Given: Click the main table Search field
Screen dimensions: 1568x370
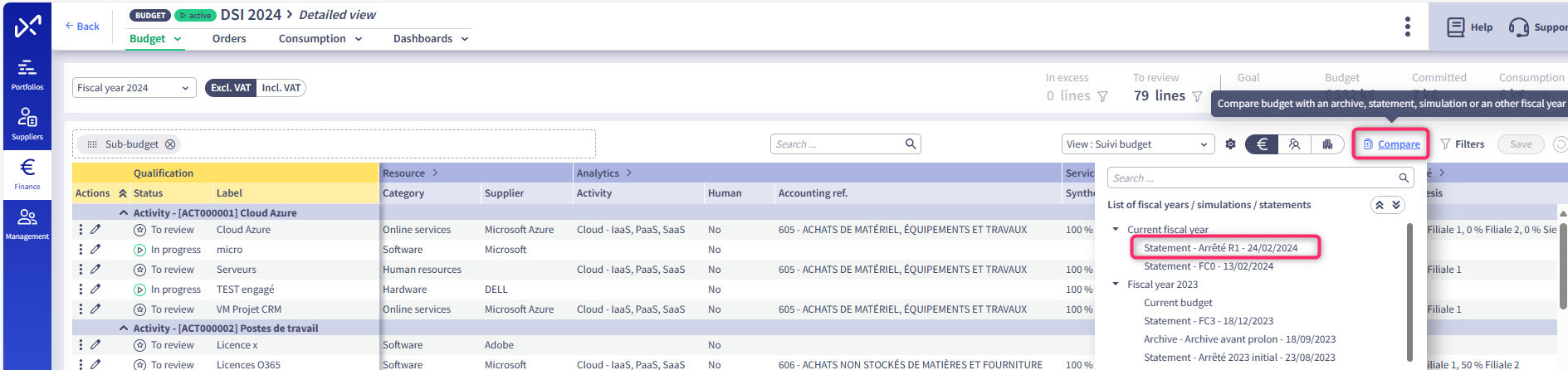Looking at the screenshot, I should (845, 144).
